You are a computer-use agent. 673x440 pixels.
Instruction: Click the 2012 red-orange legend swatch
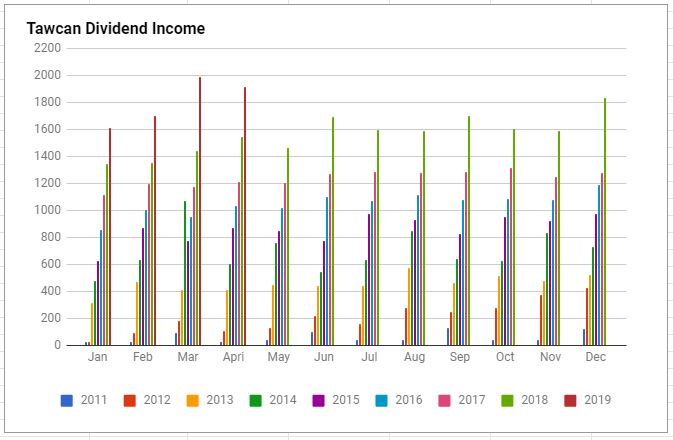click(x=129, y=400)
